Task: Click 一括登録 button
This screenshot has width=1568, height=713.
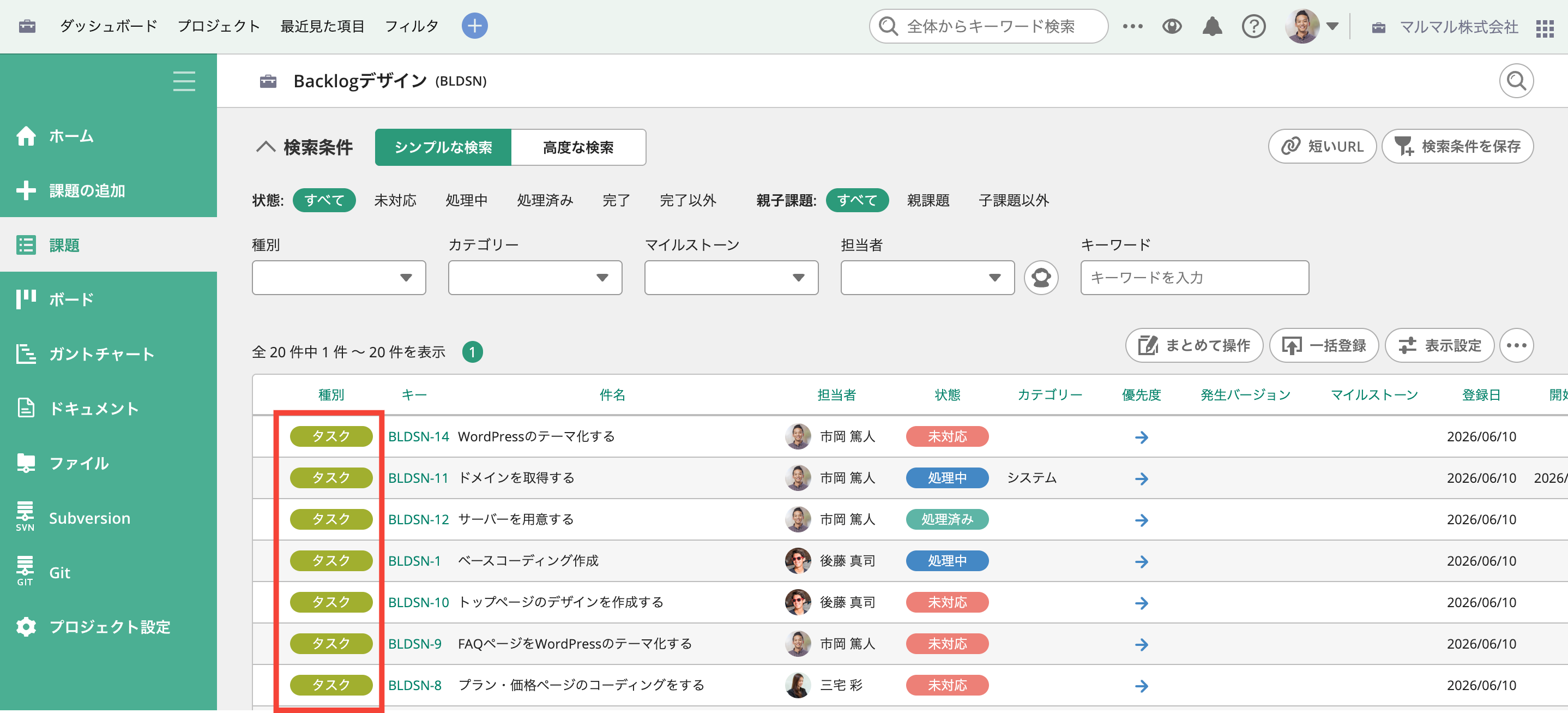Action: pos(1324,345)
